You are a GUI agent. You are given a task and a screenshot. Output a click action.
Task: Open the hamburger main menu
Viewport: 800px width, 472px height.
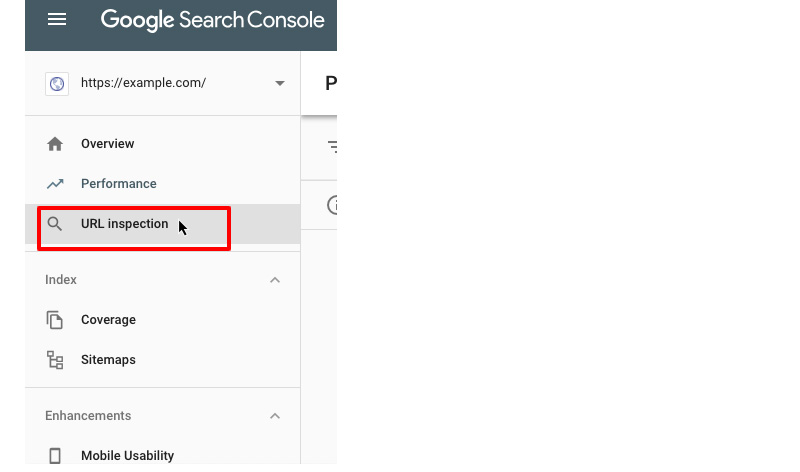tap(57, 20)
